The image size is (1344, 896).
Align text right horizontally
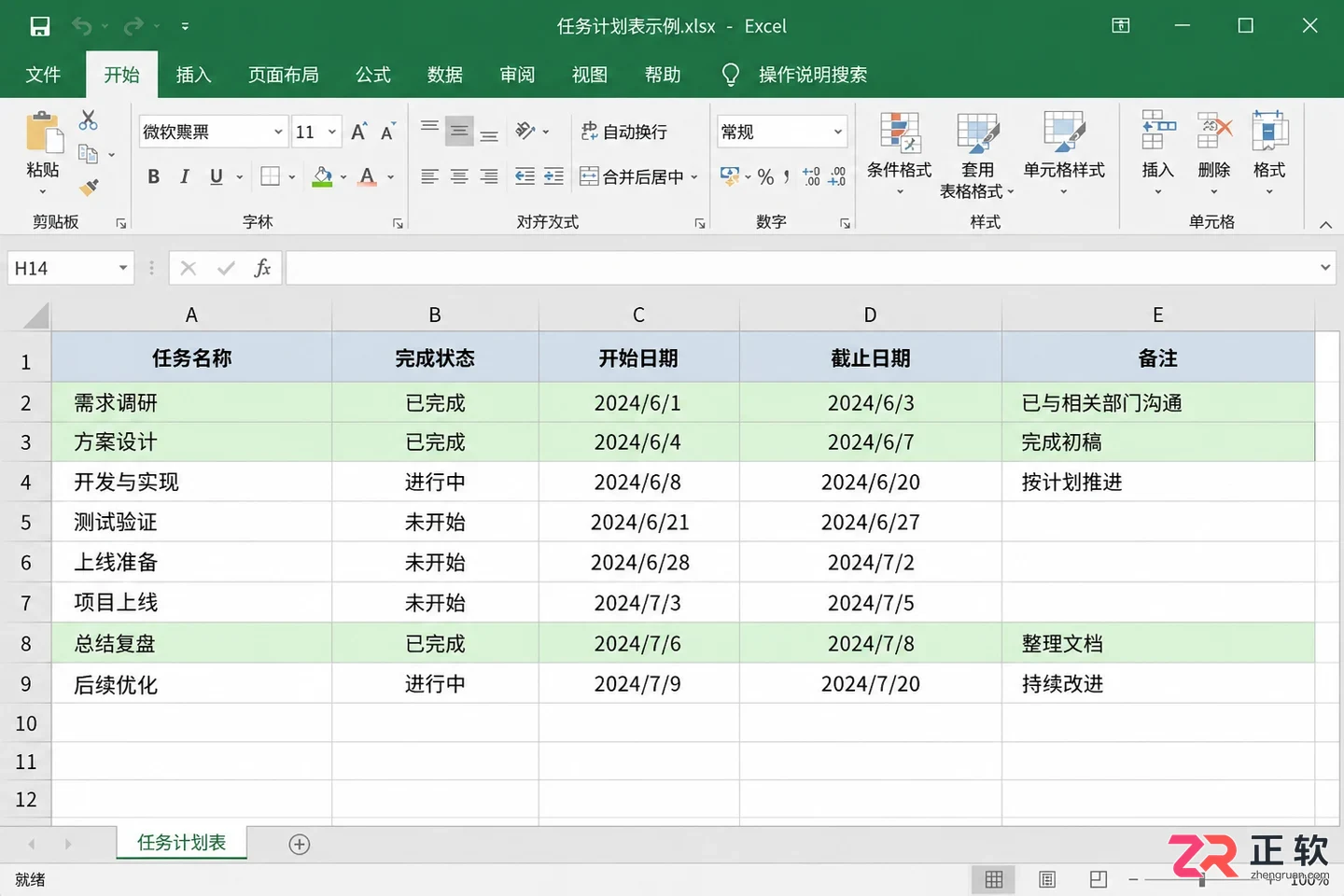(x=489, y=176)
